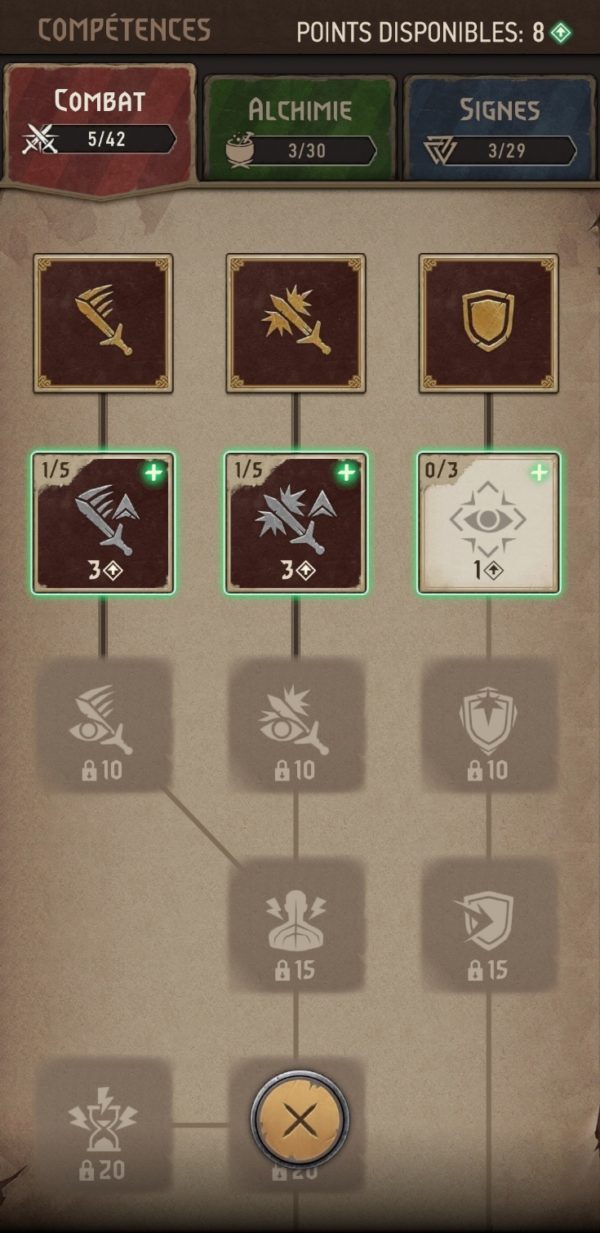Tap locked sword-eye skill in left column
Viewport: 600px width, 1233px height.
click(103, 724)
